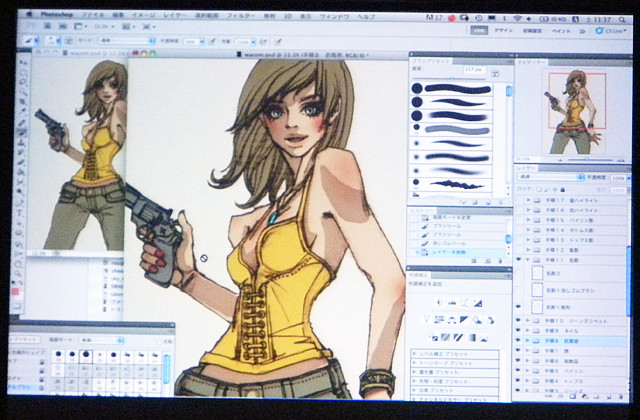
Task: Open the ヘルプ (Help) menu
Action: coord(366,17)
